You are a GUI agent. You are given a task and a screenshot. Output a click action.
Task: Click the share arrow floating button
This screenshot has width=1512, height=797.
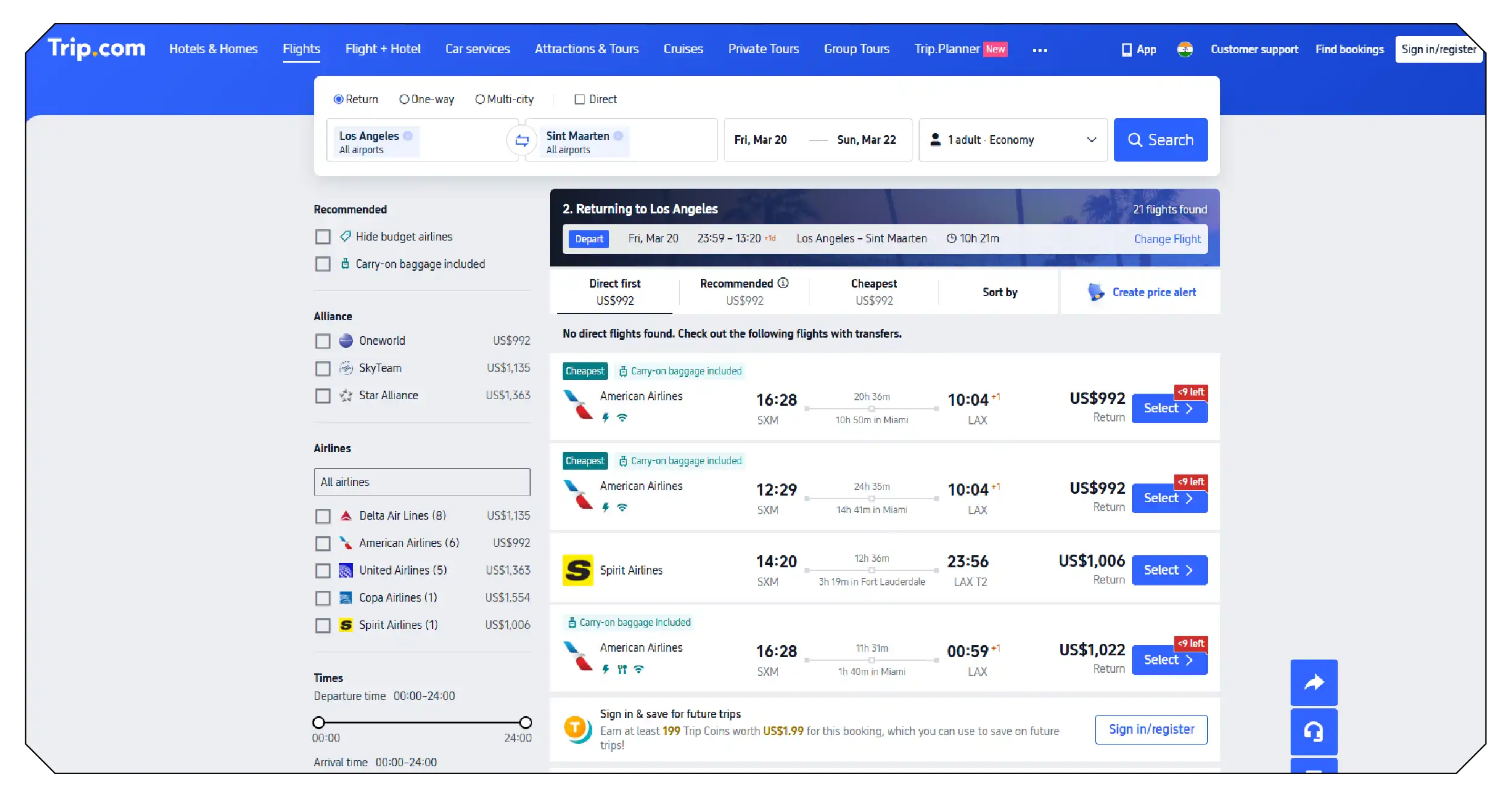[1314, 682]
